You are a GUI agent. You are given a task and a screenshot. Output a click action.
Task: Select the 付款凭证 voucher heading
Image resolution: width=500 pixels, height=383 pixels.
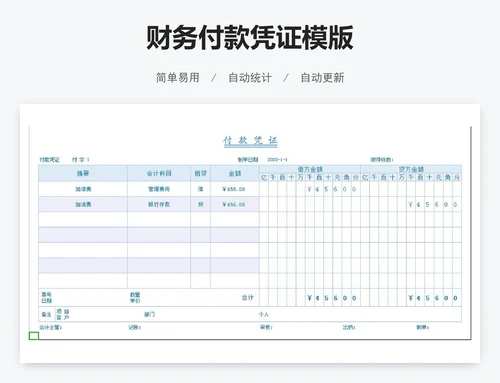[250, 140]
